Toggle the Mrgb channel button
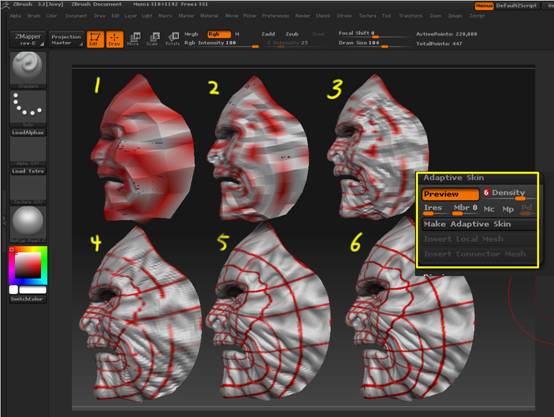Viewport: 554px width, 417px height. [x=191, y=34]
